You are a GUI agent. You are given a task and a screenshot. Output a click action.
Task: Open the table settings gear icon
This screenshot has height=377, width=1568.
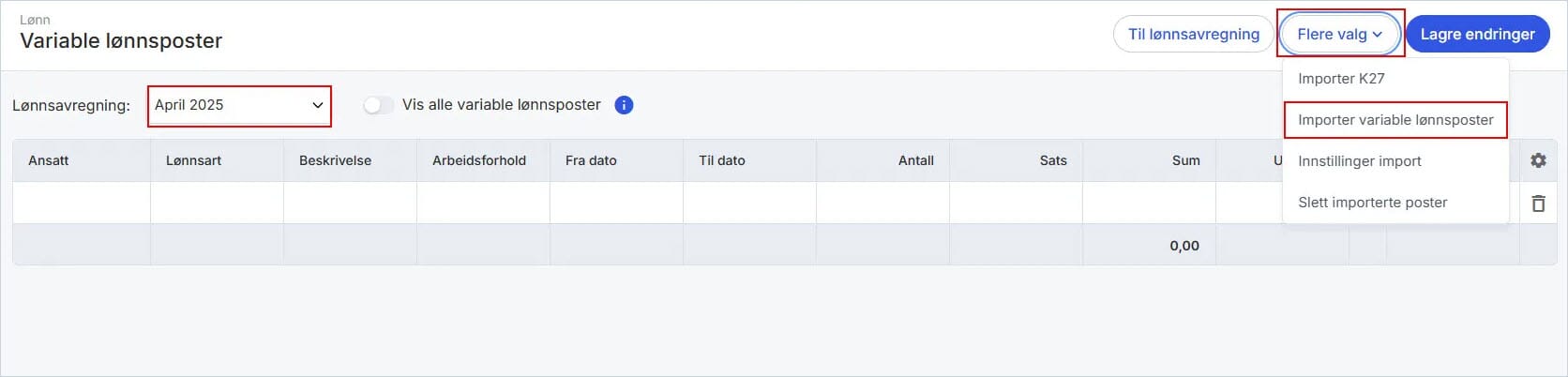[1538, 160]
